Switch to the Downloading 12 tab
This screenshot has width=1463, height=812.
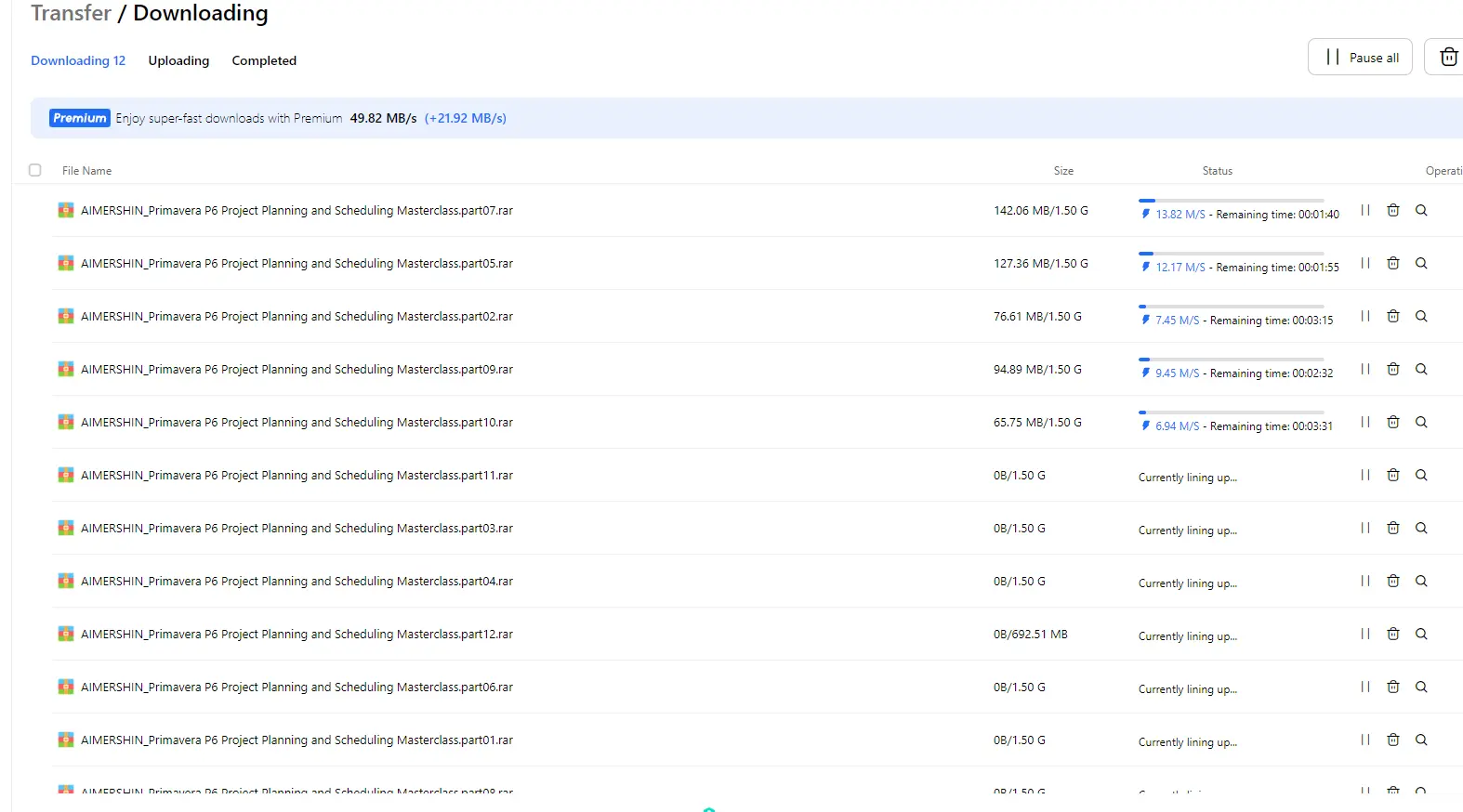coord(78,60)
